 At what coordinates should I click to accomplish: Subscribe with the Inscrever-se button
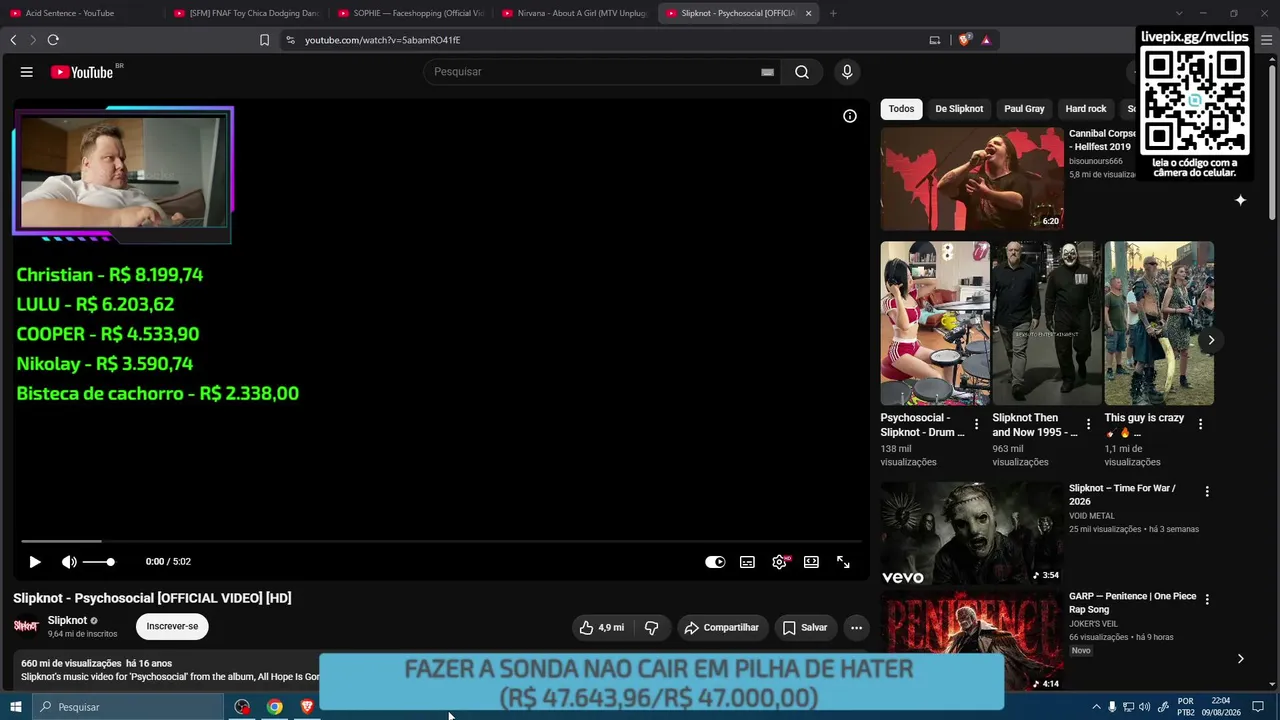172,627
